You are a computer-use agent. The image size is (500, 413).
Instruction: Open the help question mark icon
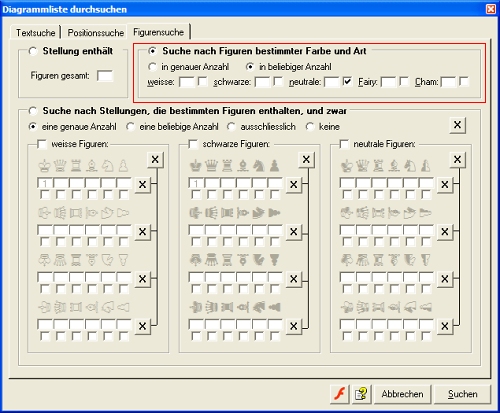pos(361,394)
